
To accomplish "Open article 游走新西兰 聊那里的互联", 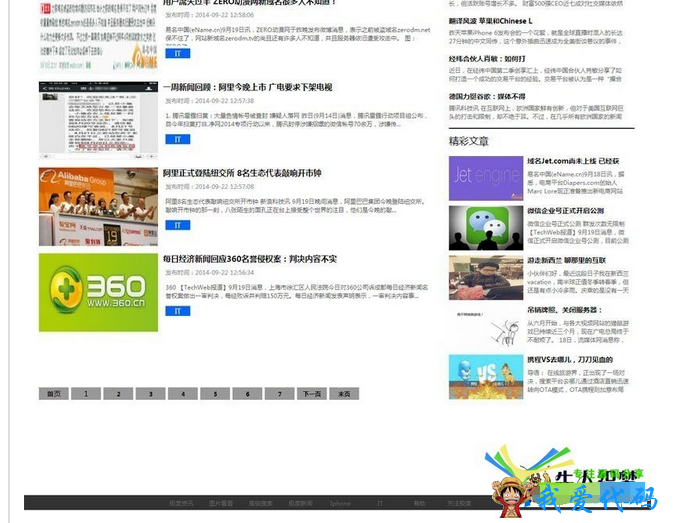I will [x=567, y=260].
